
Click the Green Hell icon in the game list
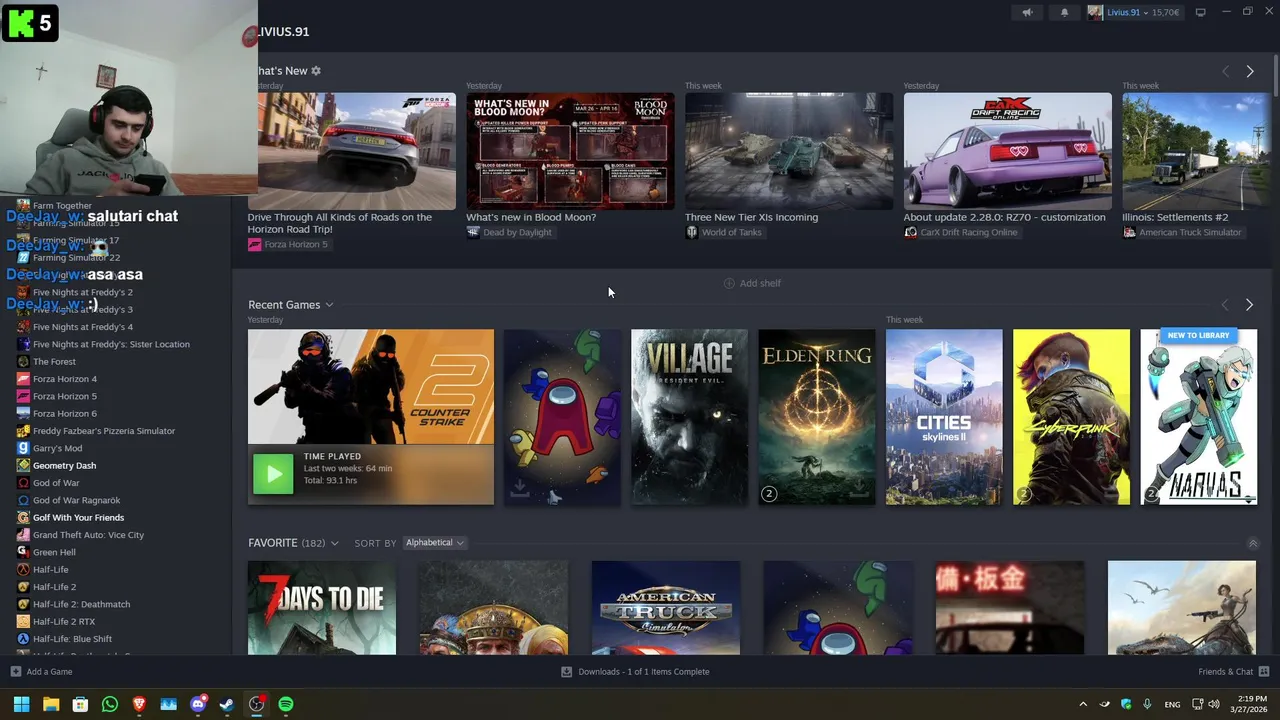coord(23,552)
